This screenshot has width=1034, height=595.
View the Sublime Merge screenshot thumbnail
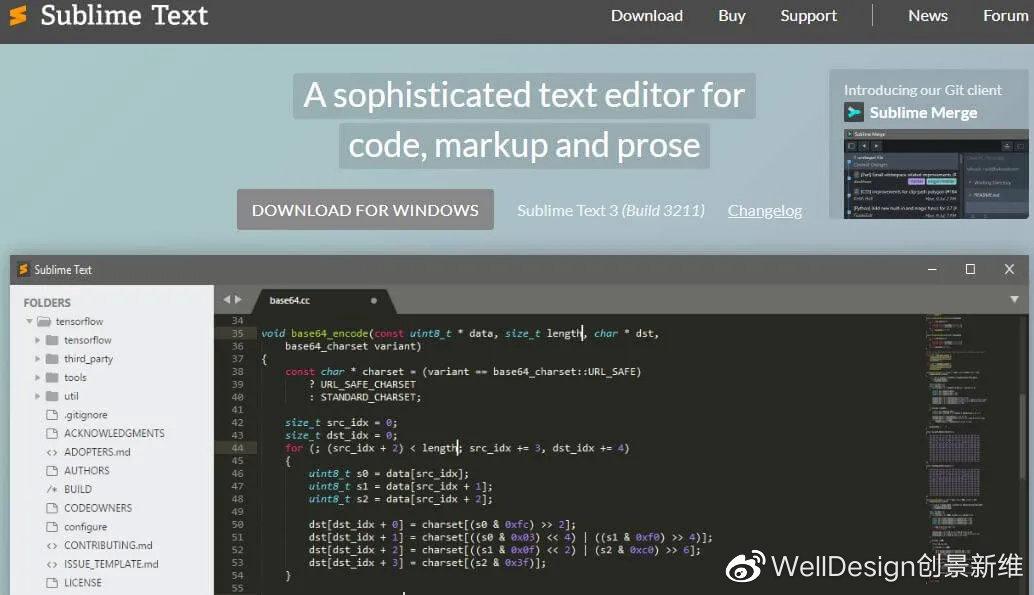[x=936, y=173]
